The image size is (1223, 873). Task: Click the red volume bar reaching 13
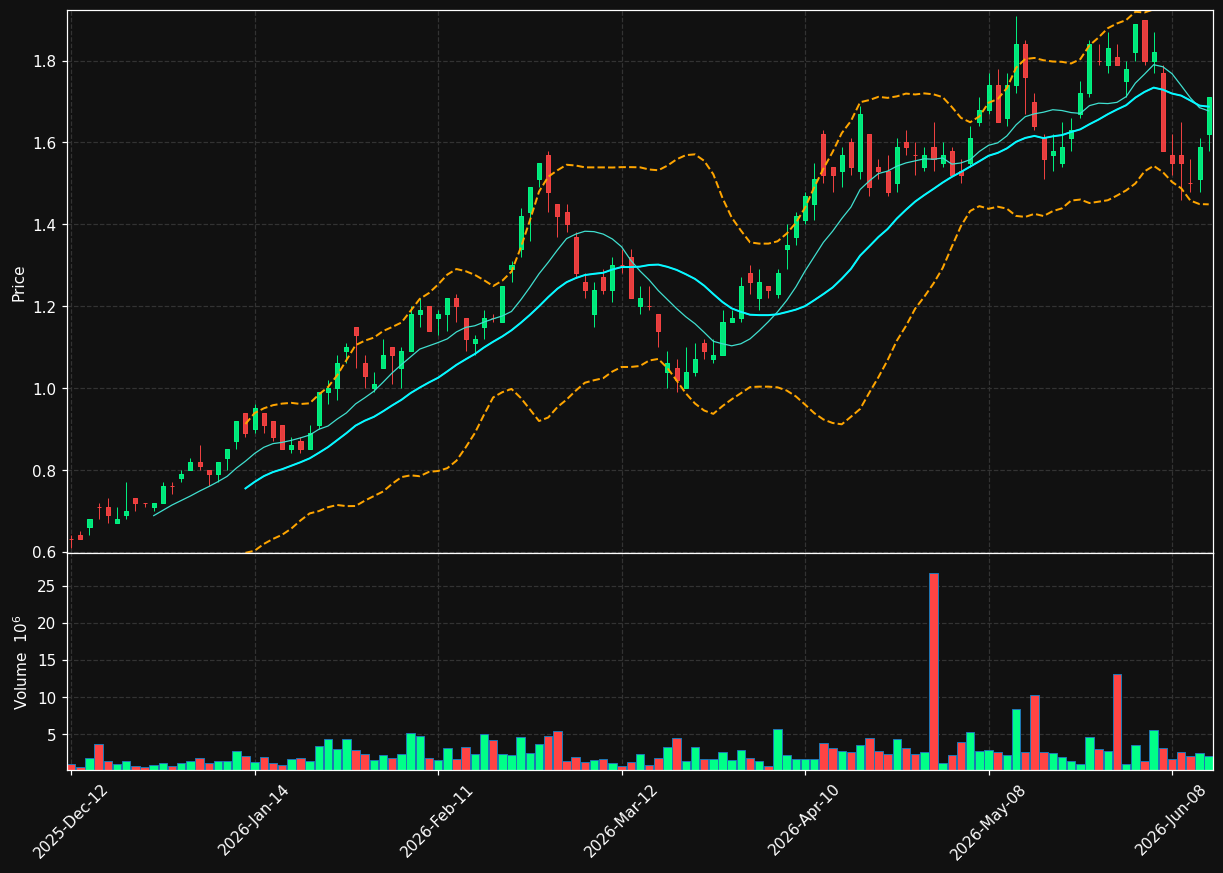coord(1117,722)
